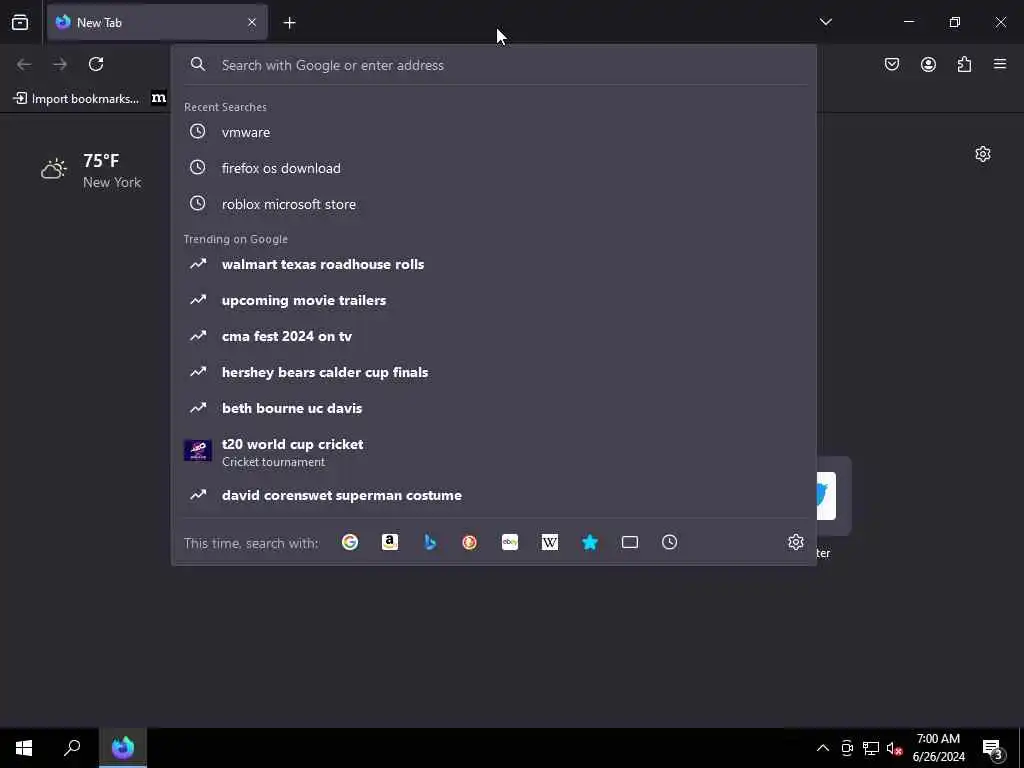The image size is (1024, 768).
Task: Open a new tab with plus button
Action: (289, 23)
